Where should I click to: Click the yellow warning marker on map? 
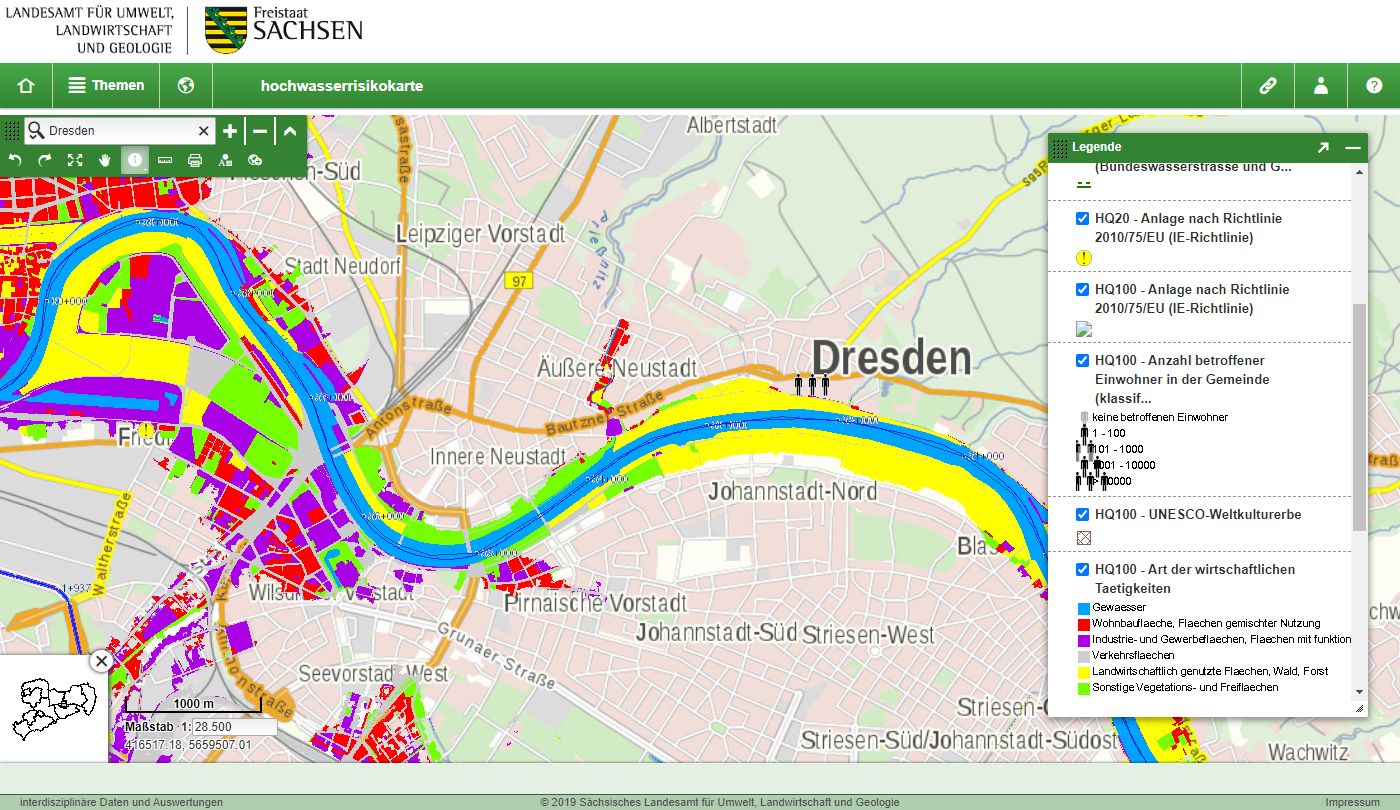coord(147,431)
